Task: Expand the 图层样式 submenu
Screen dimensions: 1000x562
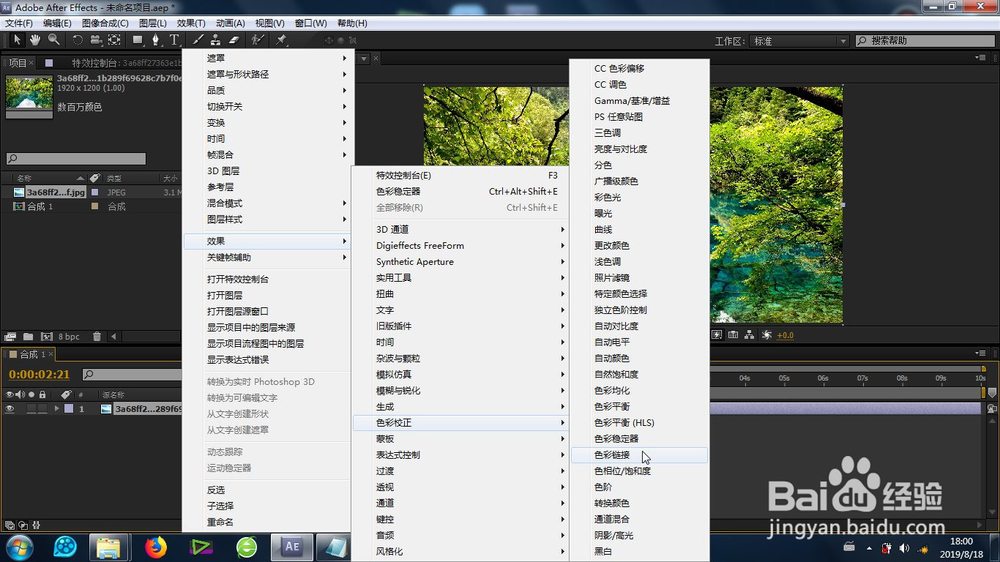Action: [x=267, y=219]
